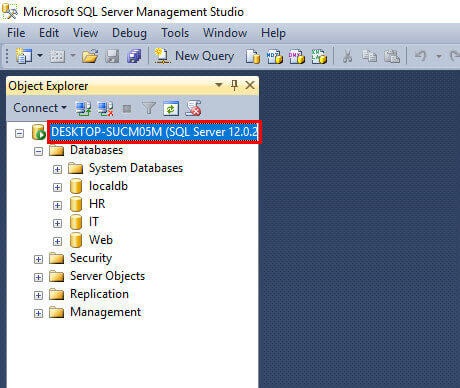Click the Add New Item toolbar icon
This screenshot has width=460, height=388.
pyautogui.click(x=57, y=56)
